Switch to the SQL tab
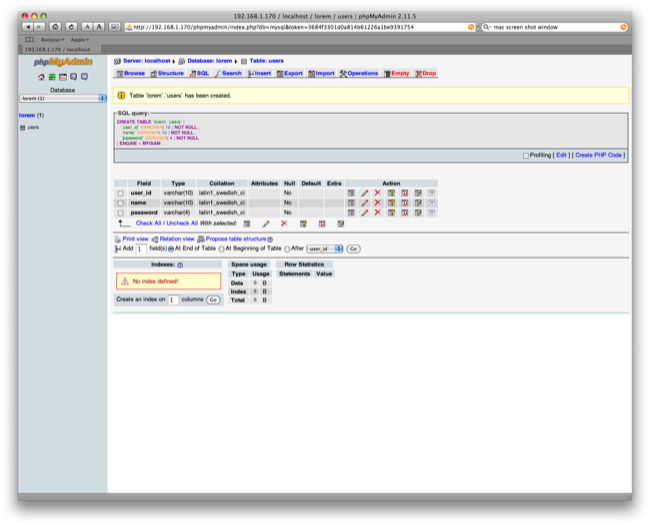This screenshot has height=525, width=650. pyautogui.click(x=199, y=73)
